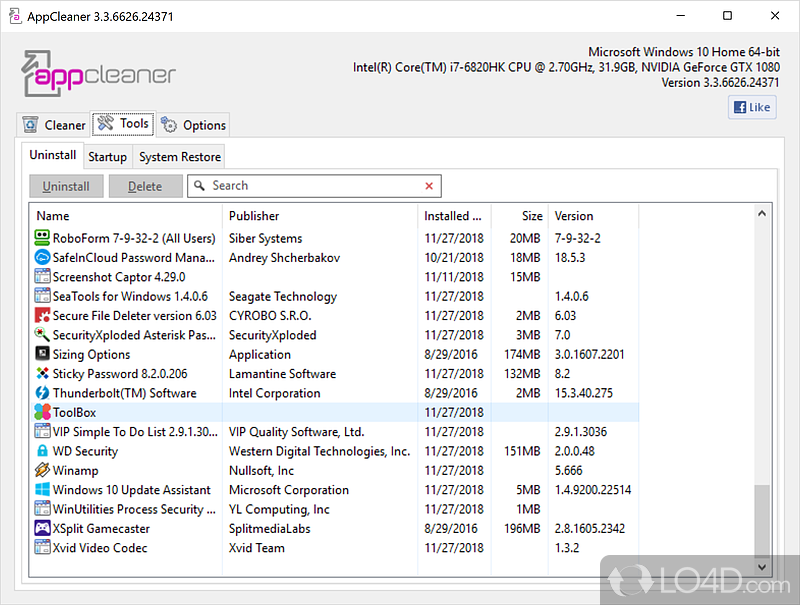Switch to the Startup sub-tab
Image resolution: width=800 pixels, height=605 pixels.
click(107, 157)
